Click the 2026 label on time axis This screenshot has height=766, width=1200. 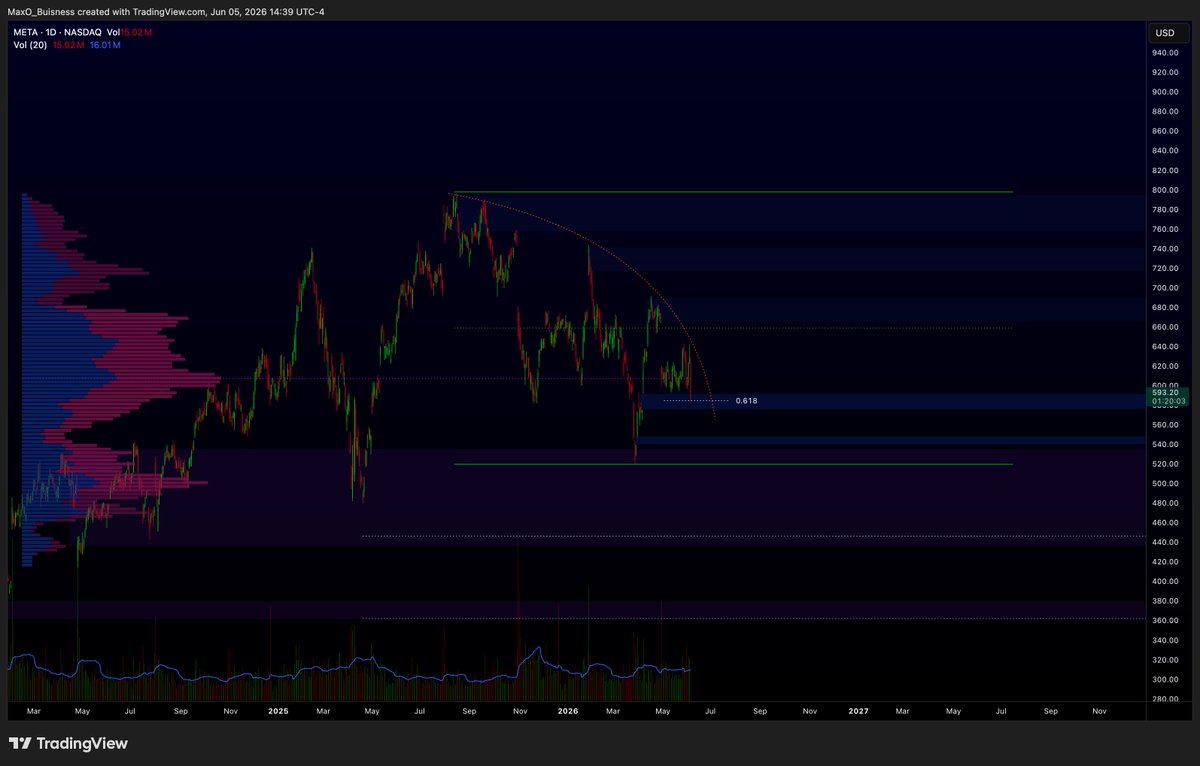tap(568, 711)
